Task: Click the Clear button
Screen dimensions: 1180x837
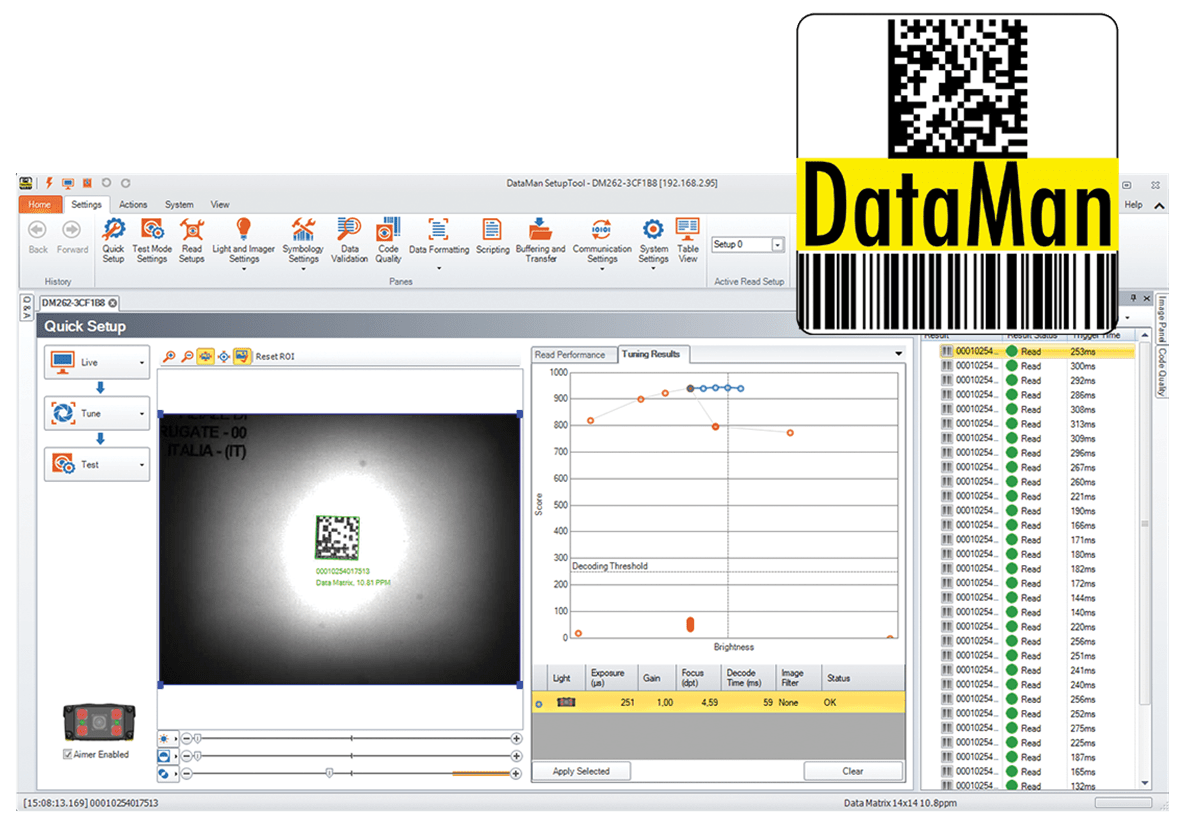Action: [x=853, y=772]
